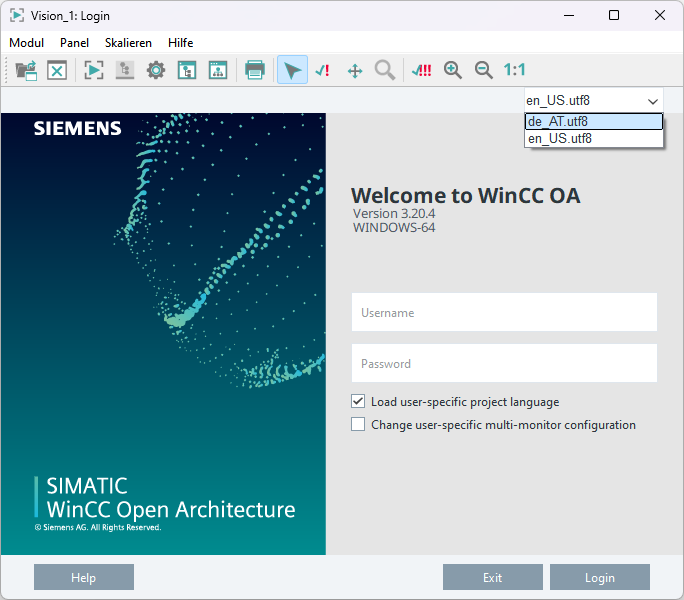Open settings with the gear icon
Image resolution: width=684 pixels, height=600 pixels.
coord(156,70)
